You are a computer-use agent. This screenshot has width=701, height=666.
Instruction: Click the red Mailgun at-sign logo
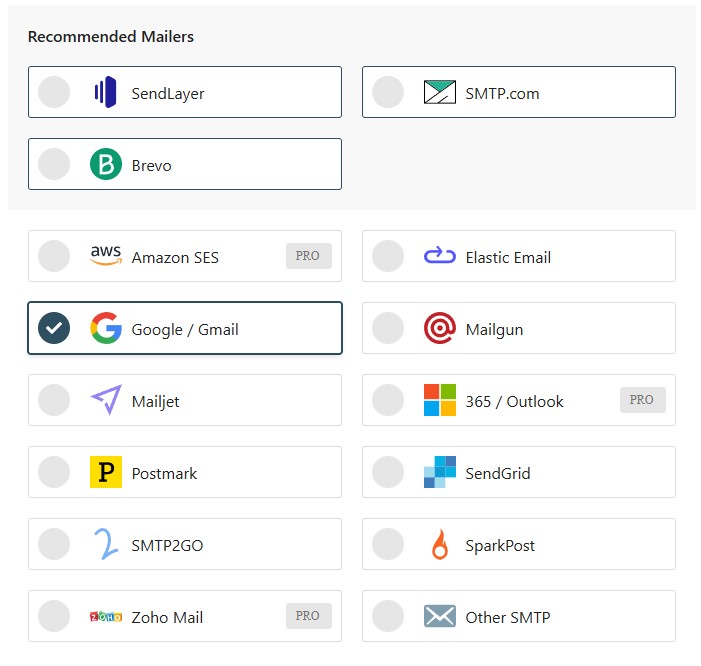tap(440, 328)
